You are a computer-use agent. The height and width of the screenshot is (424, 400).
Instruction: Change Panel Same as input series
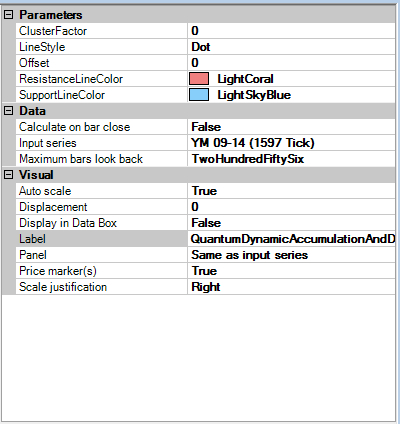292,255
